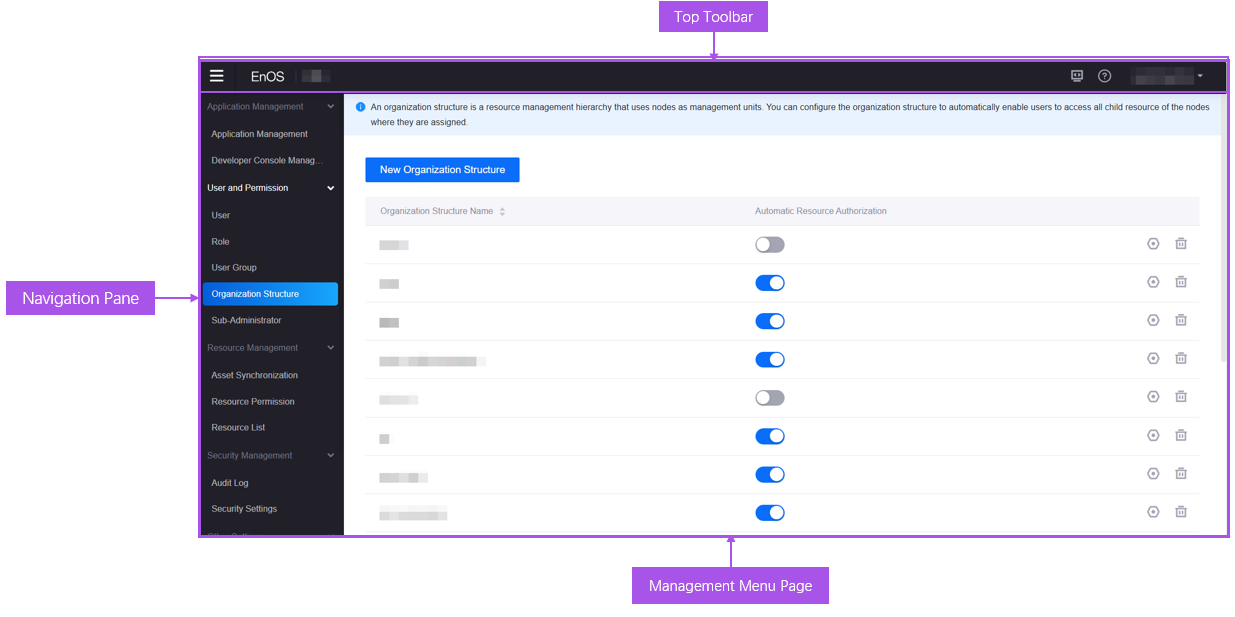1235x617 pixels.
Task: Click the help question mark icon
Action: pos(1104,76)
